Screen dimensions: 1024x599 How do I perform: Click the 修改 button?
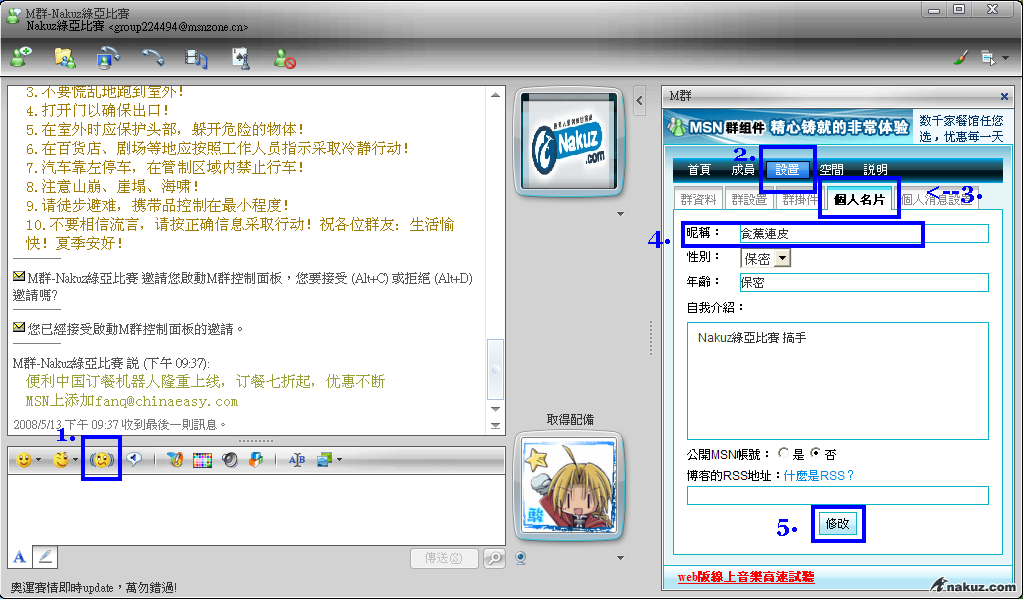pos(837,523)
